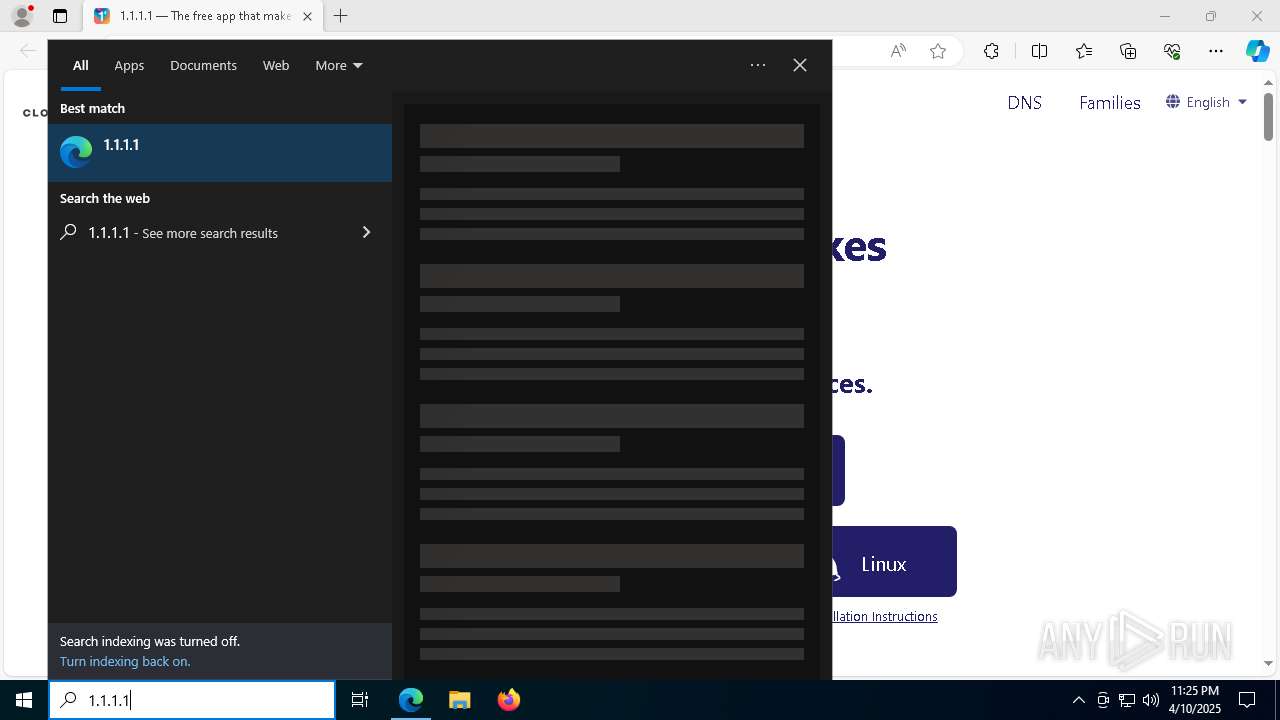Click the scrollbar down arrow

(x=1268, y=663)
